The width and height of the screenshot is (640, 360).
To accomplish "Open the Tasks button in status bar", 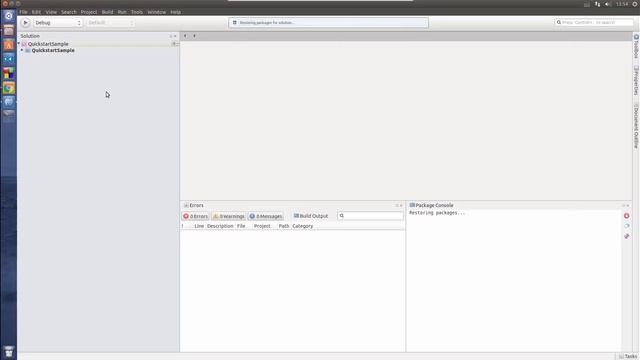I will click(628, 356).
